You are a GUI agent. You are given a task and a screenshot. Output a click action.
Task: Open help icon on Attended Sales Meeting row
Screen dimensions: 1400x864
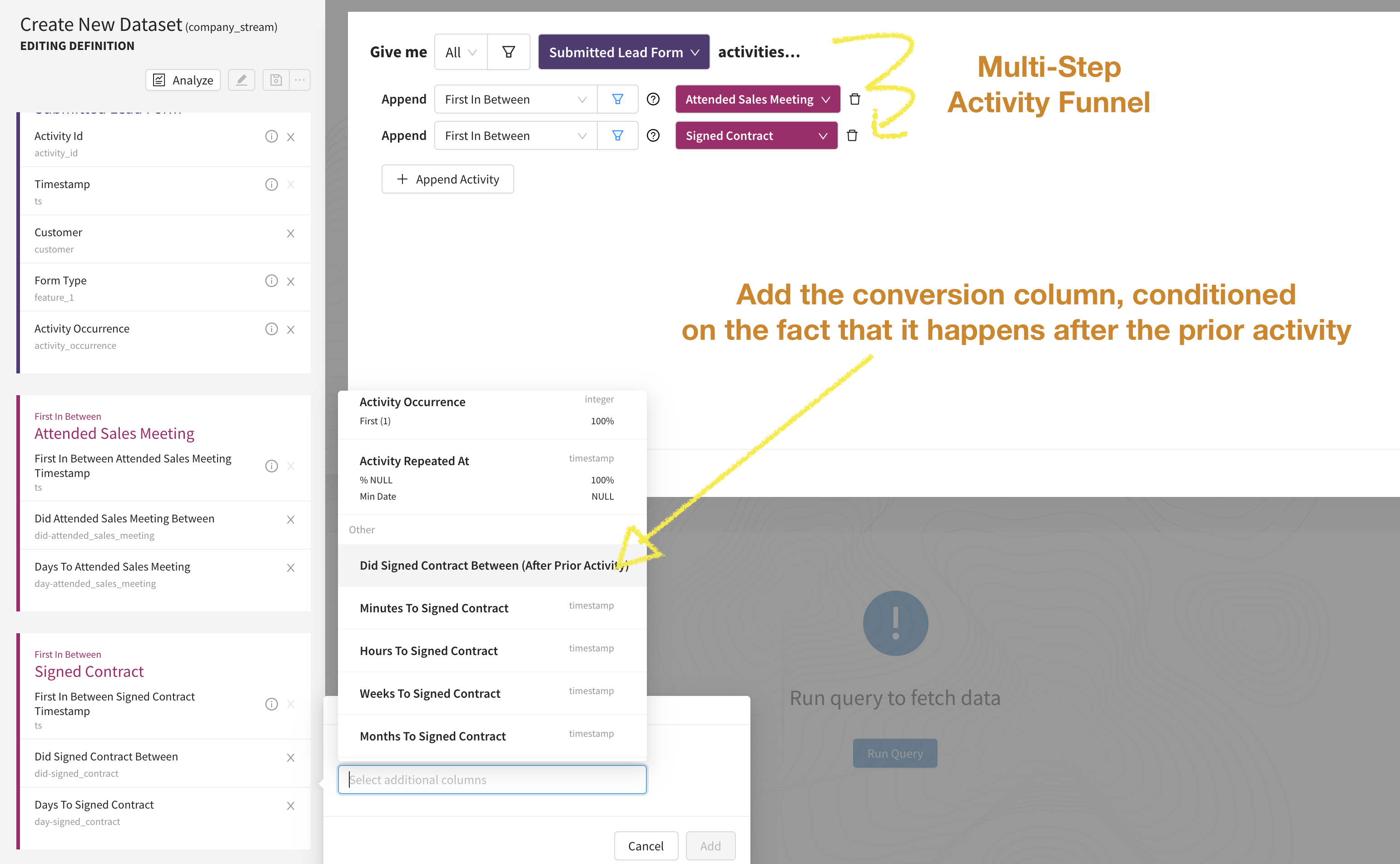click(x=653, y=99)
